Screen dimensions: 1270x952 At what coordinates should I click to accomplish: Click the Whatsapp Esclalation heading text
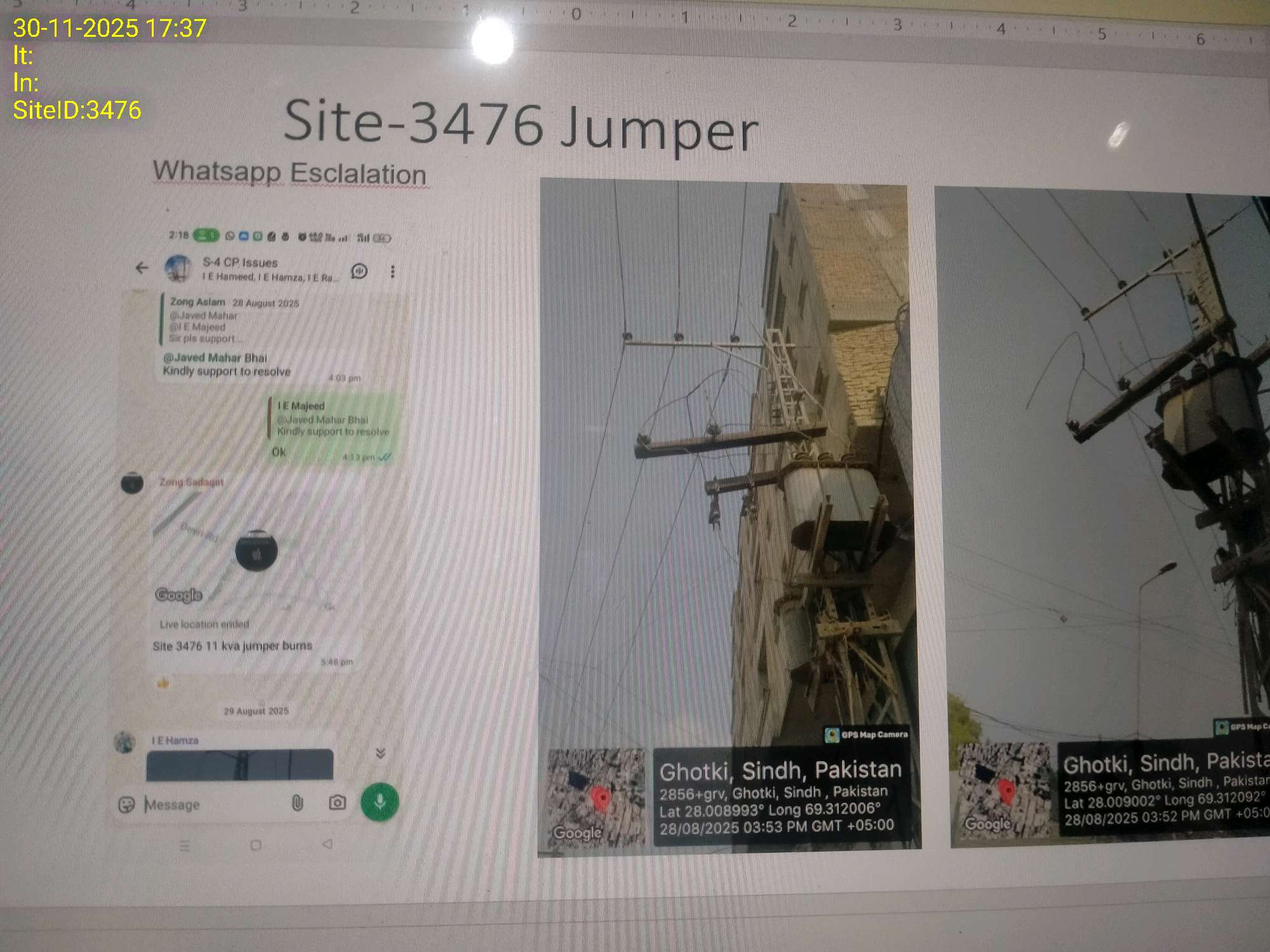coord(290,173)
